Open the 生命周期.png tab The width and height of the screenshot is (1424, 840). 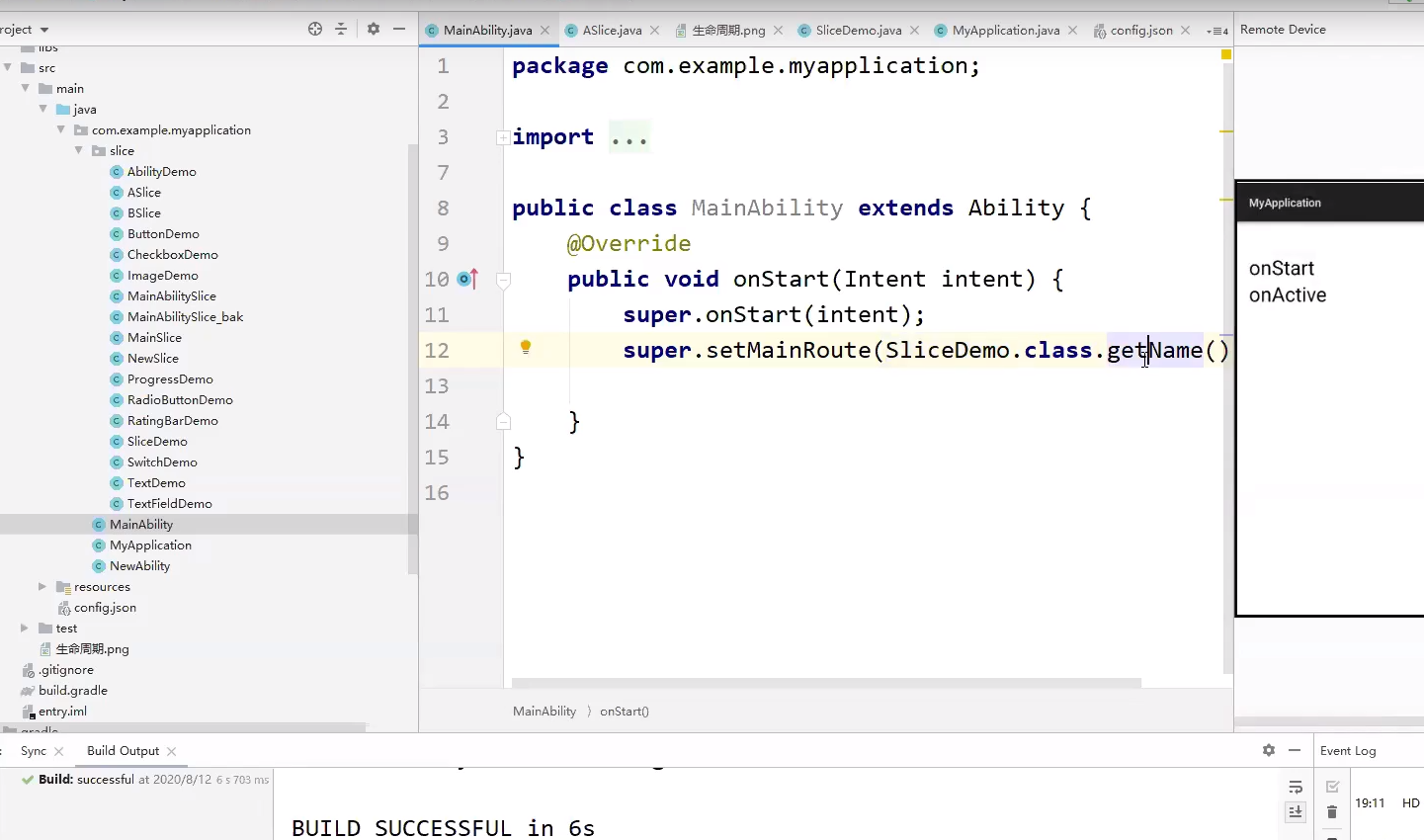(728, 31)
